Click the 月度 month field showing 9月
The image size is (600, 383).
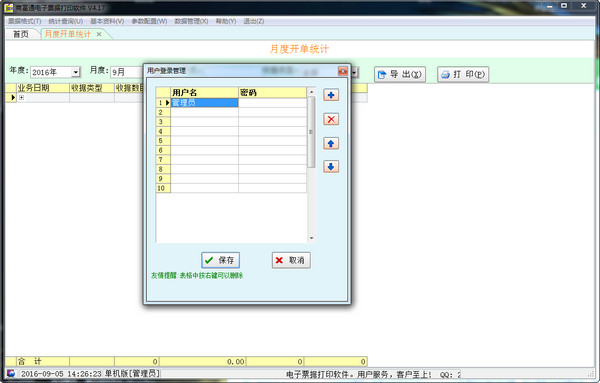126,72
